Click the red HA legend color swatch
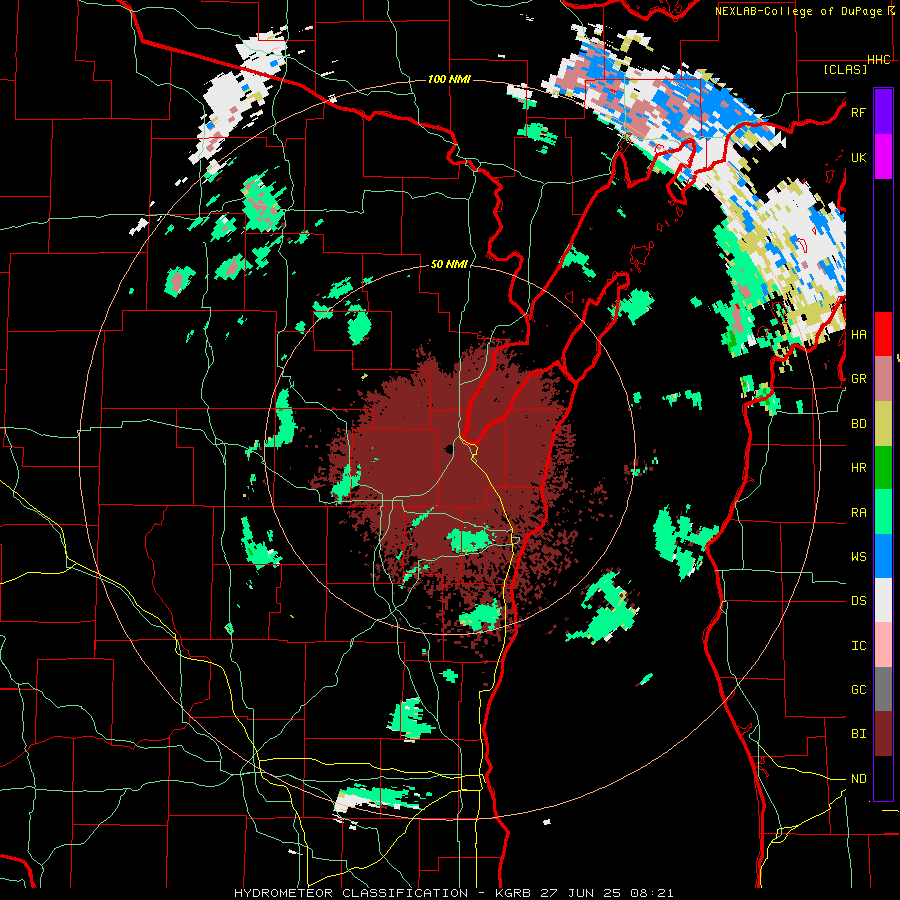 (x=883, y=334)
